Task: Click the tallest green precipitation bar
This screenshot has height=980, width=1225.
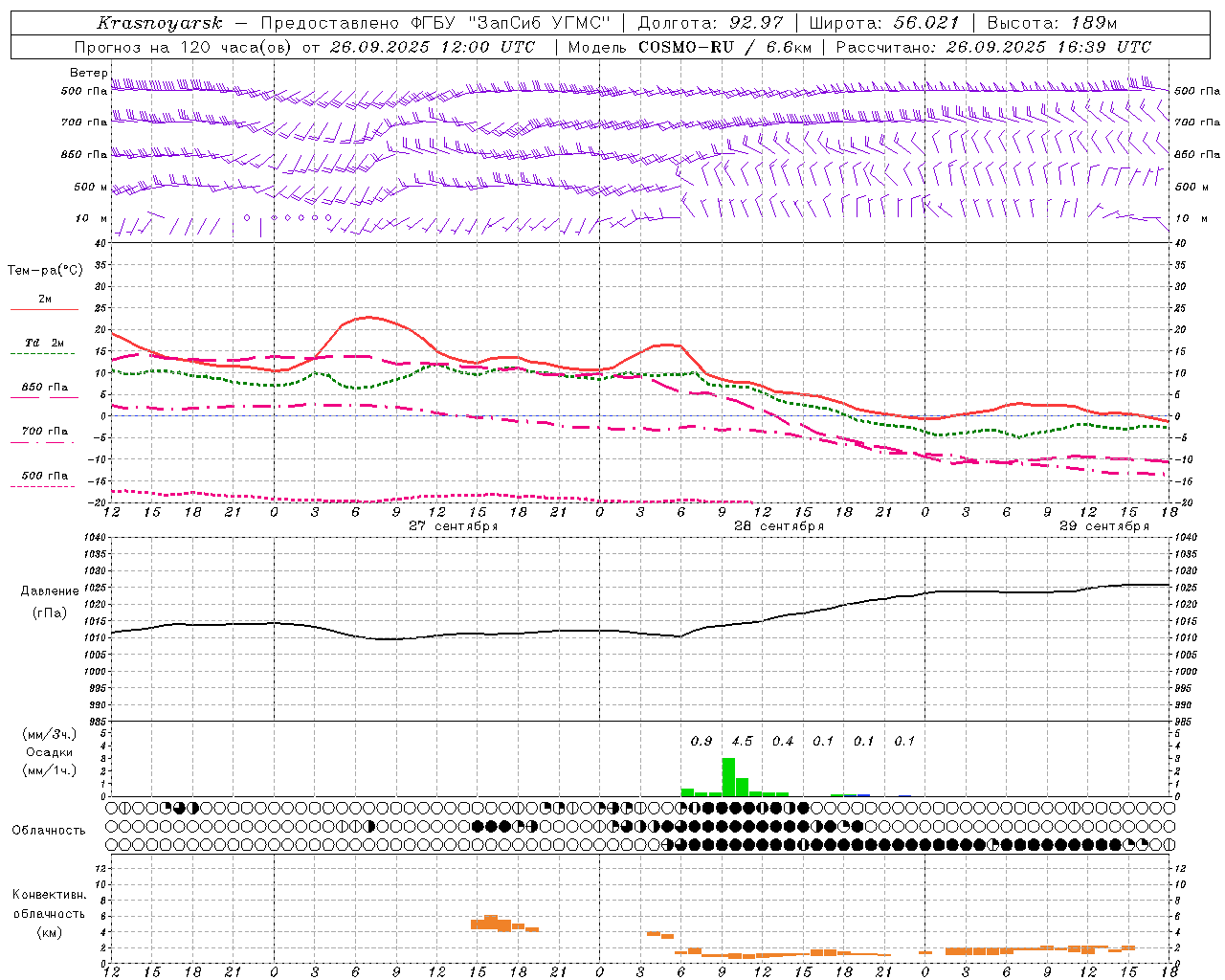Action: (728, 777)
